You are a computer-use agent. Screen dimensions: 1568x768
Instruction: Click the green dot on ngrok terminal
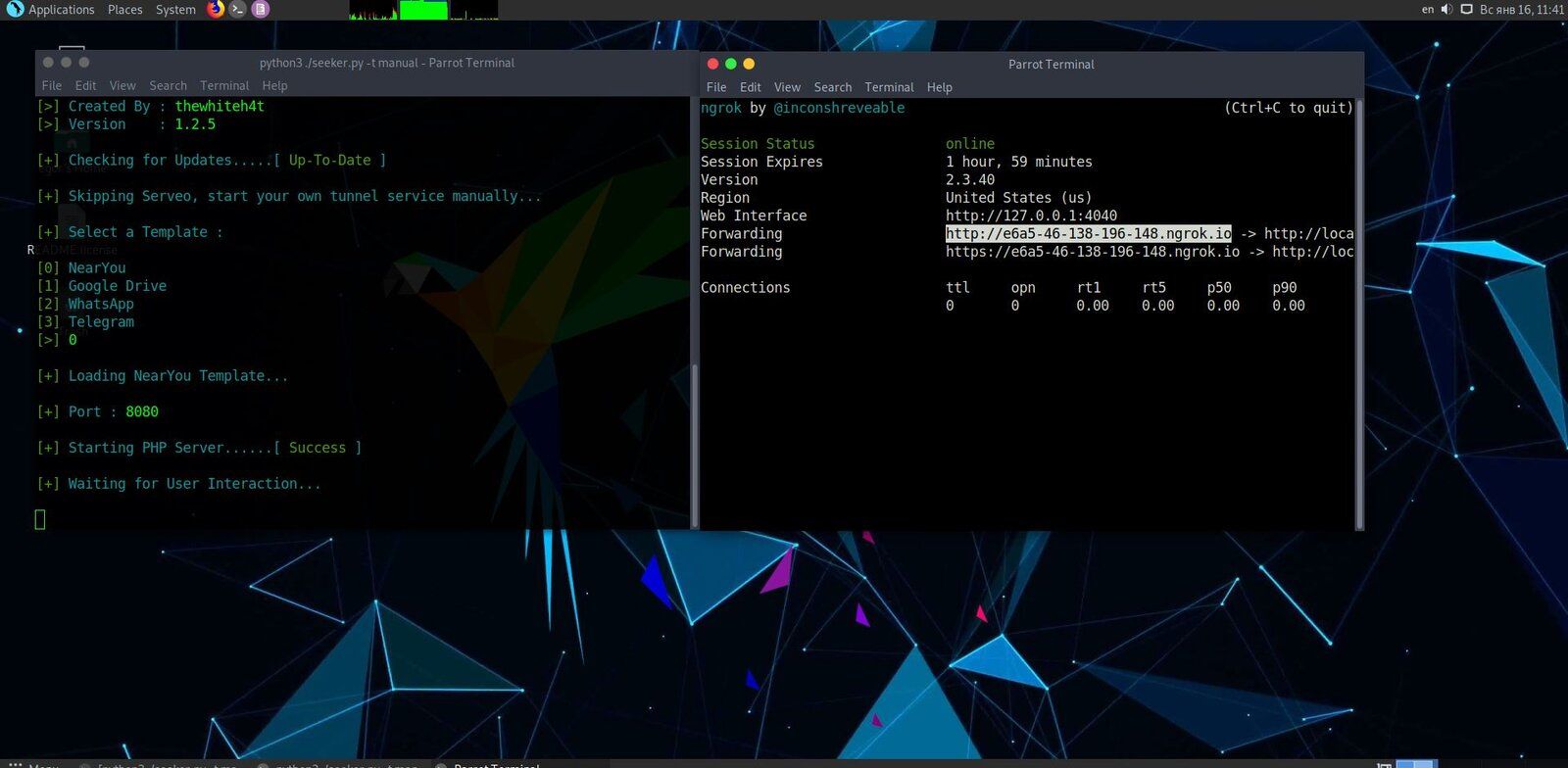(x=730, y=64)
